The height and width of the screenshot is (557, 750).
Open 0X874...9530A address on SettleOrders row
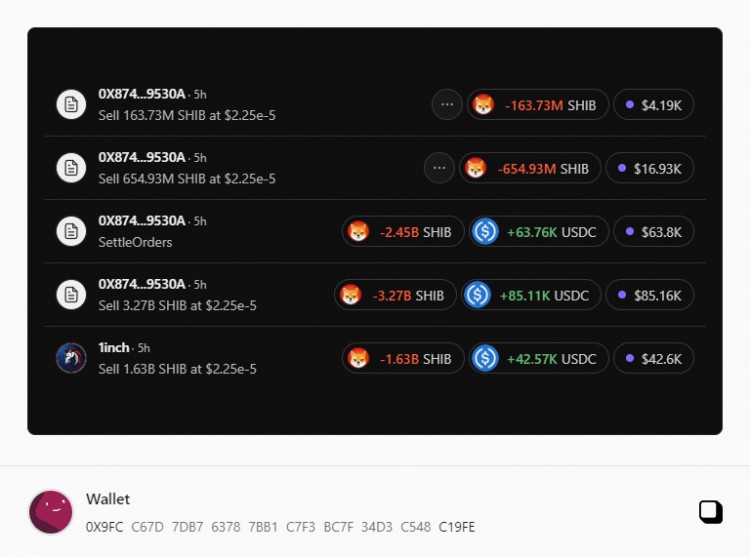point(142,221)
